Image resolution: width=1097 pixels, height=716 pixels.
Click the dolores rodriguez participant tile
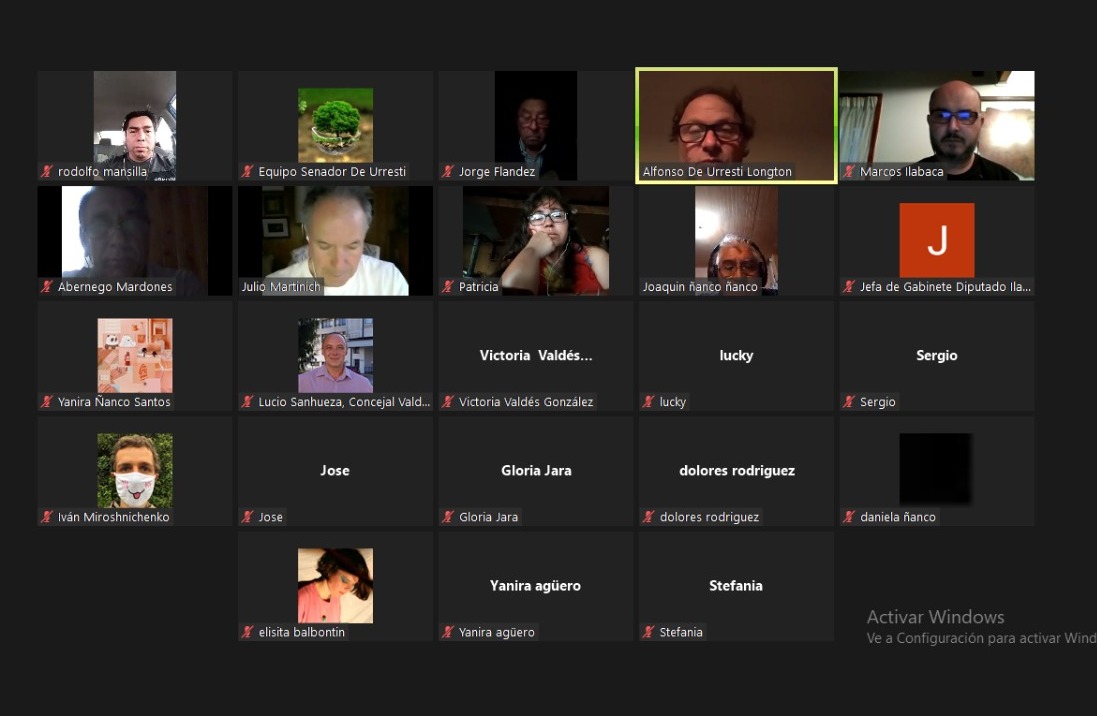(736, 470)
